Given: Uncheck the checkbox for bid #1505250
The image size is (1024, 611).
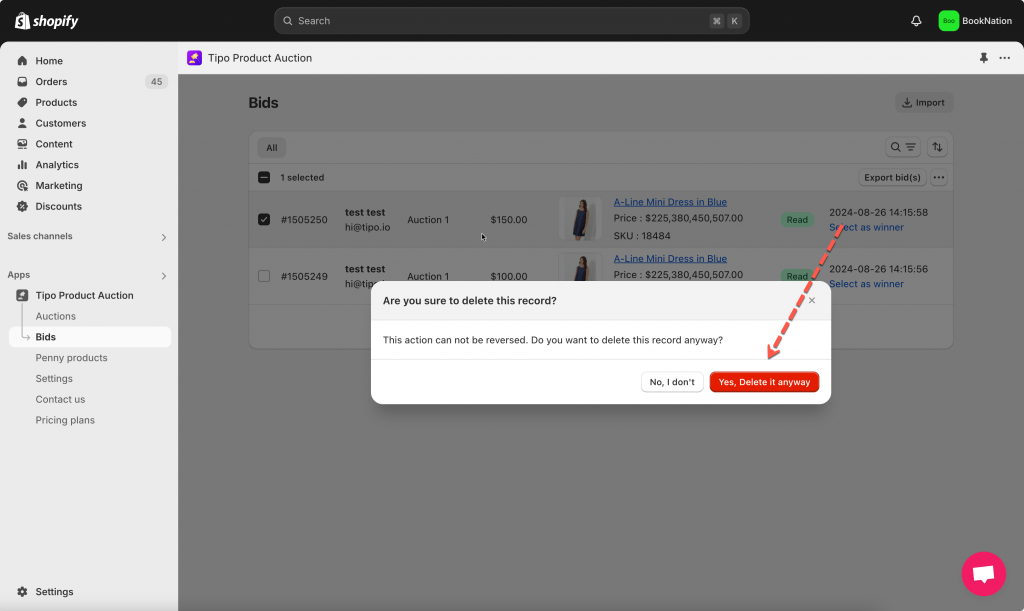Looking at the screenshot, I should click(264, 219).
